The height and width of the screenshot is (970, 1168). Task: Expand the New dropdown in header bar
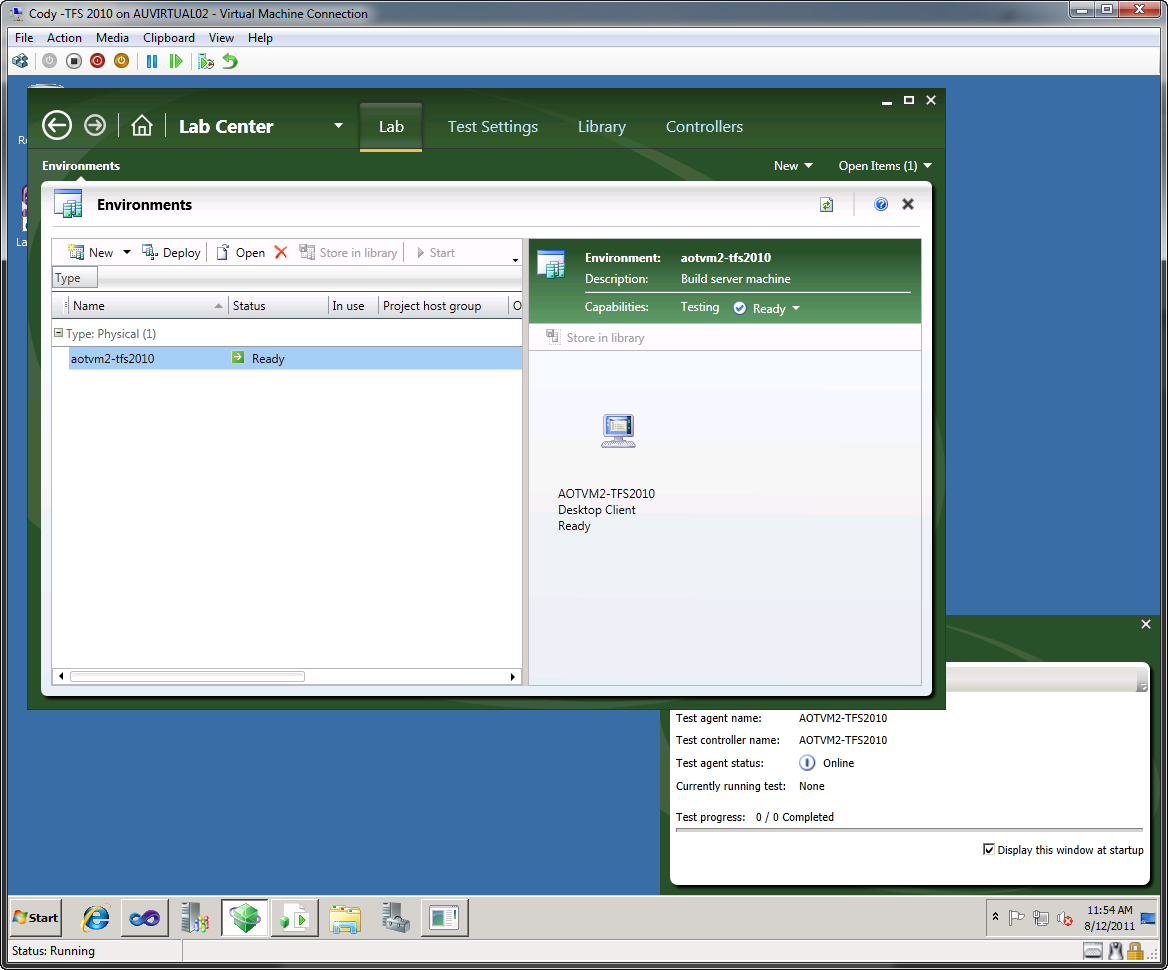click(x=793, y=165)
